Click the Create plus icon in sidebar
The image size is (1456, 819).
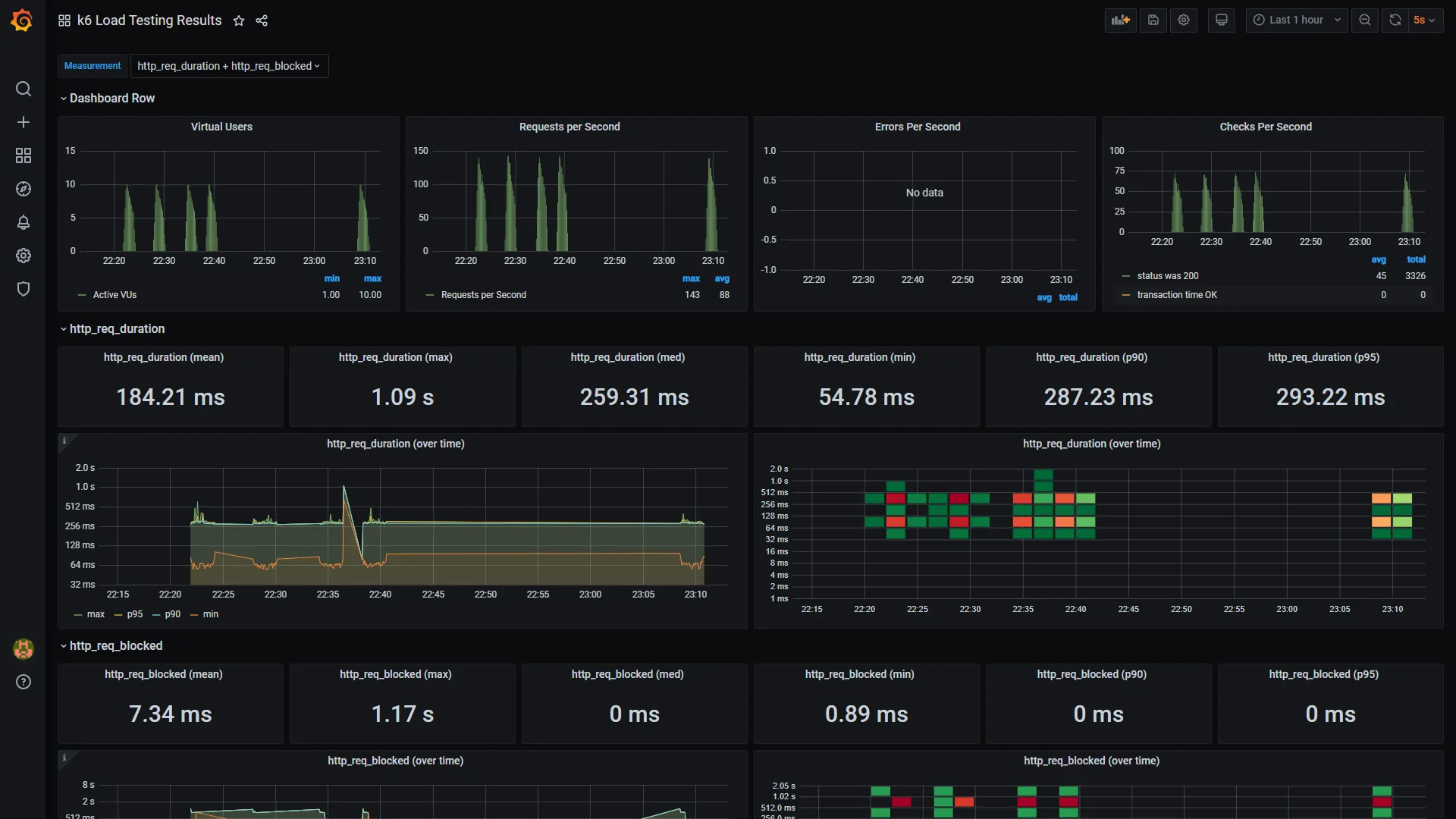24,122
